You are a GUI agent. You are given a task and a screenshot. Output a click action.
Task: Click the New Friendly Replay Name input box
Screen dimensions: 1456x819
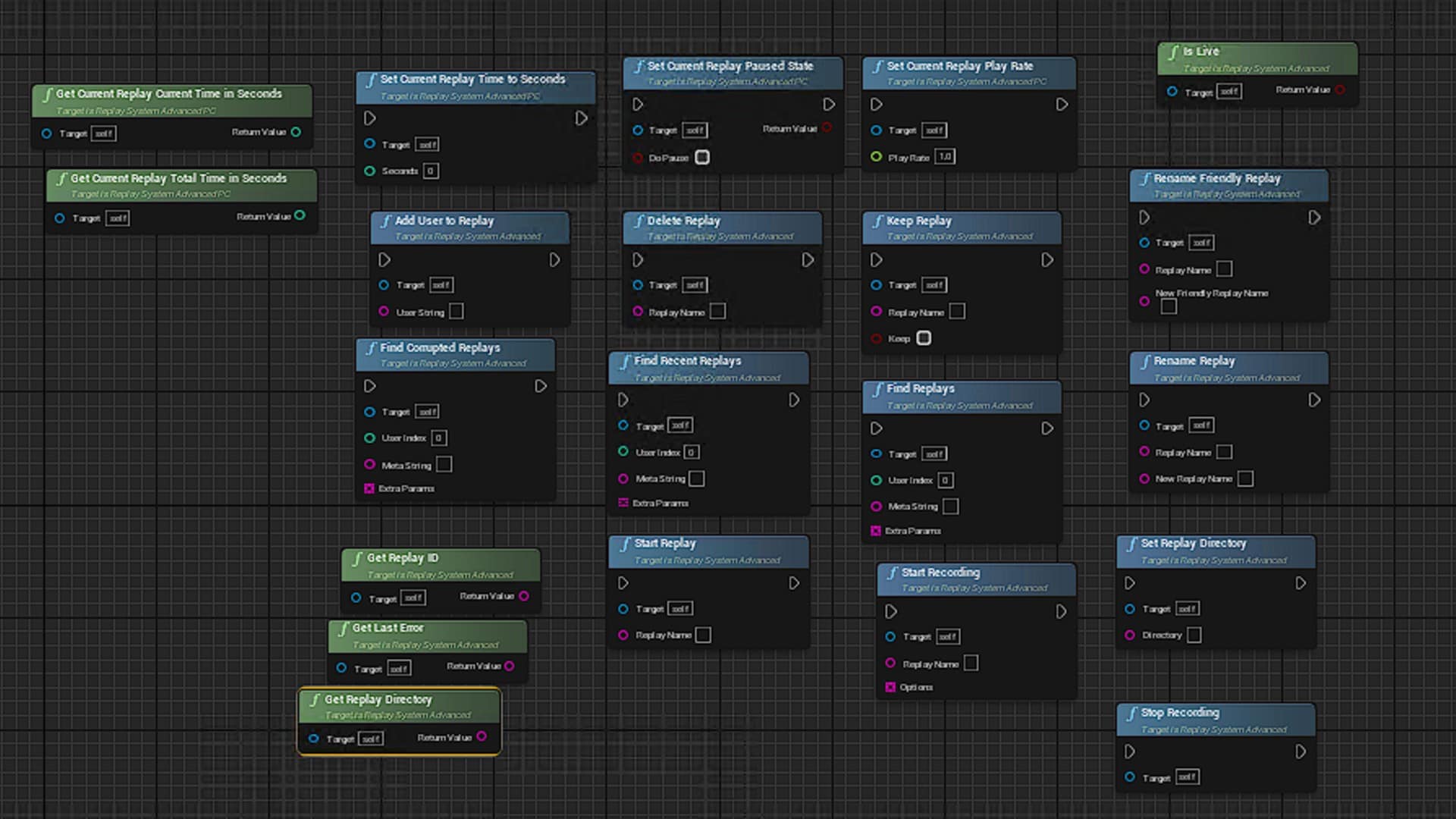(1168, 306)
